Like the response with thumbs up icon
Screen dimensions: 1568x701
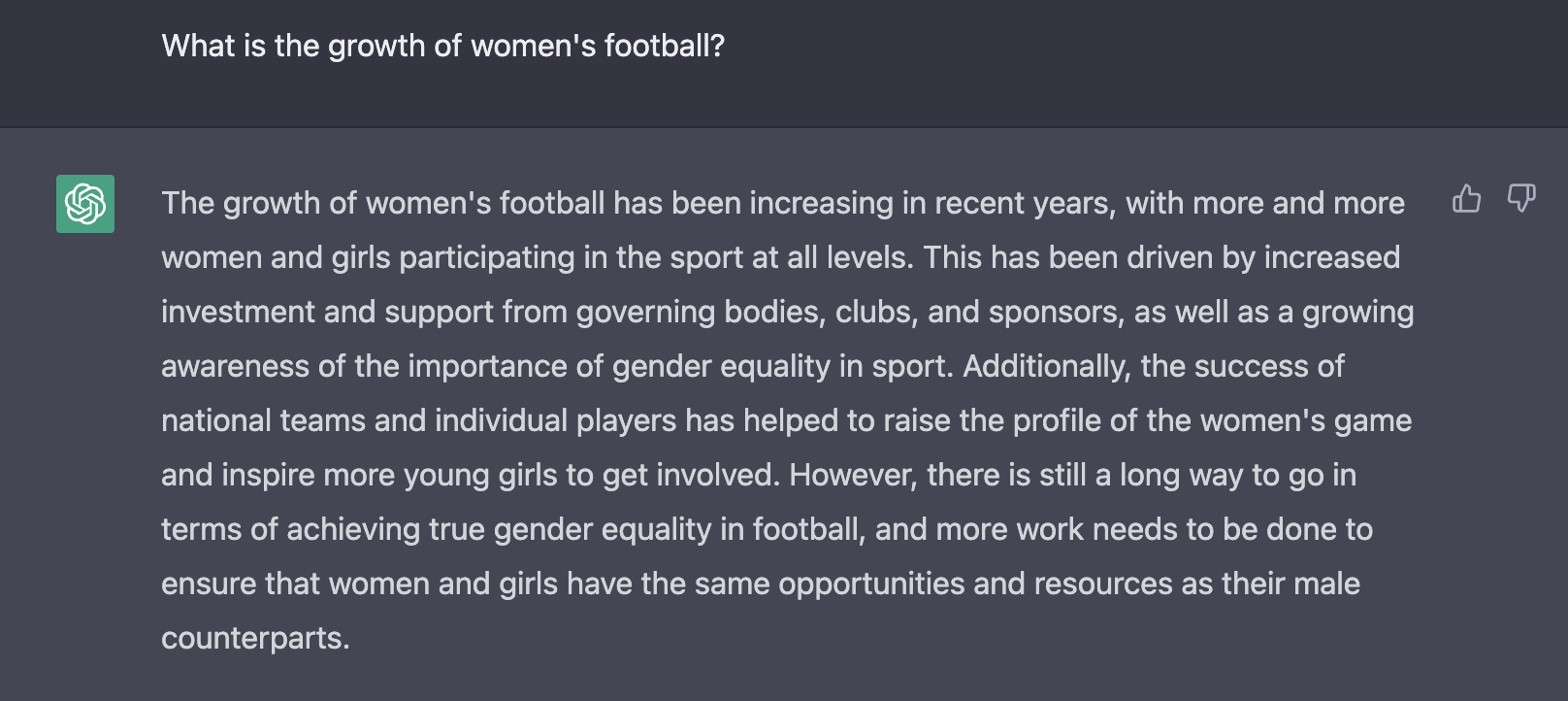pos(1466,198)
